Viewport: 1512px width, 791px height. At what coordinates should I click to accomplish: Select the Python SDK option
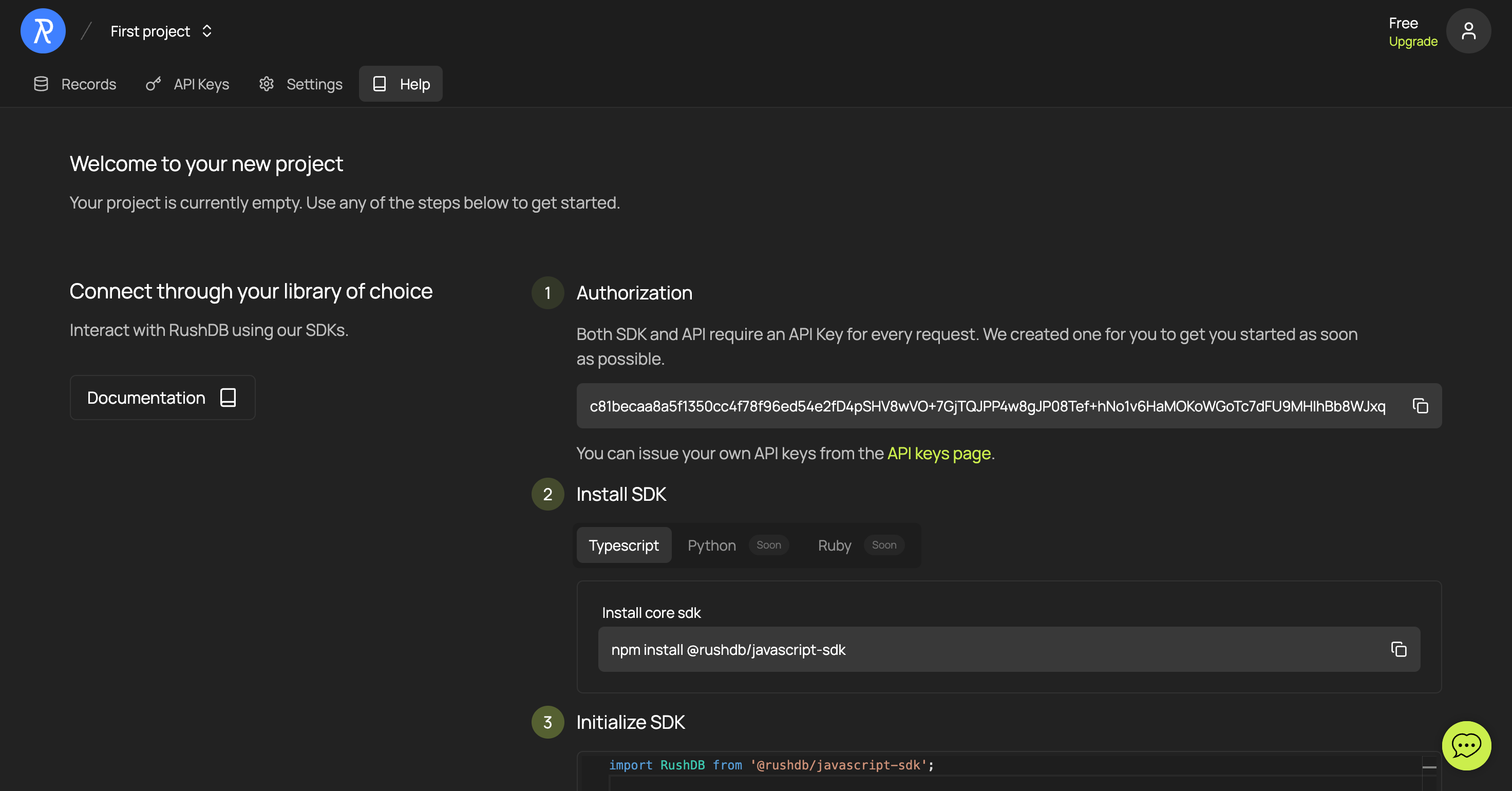tap(712, 544)
